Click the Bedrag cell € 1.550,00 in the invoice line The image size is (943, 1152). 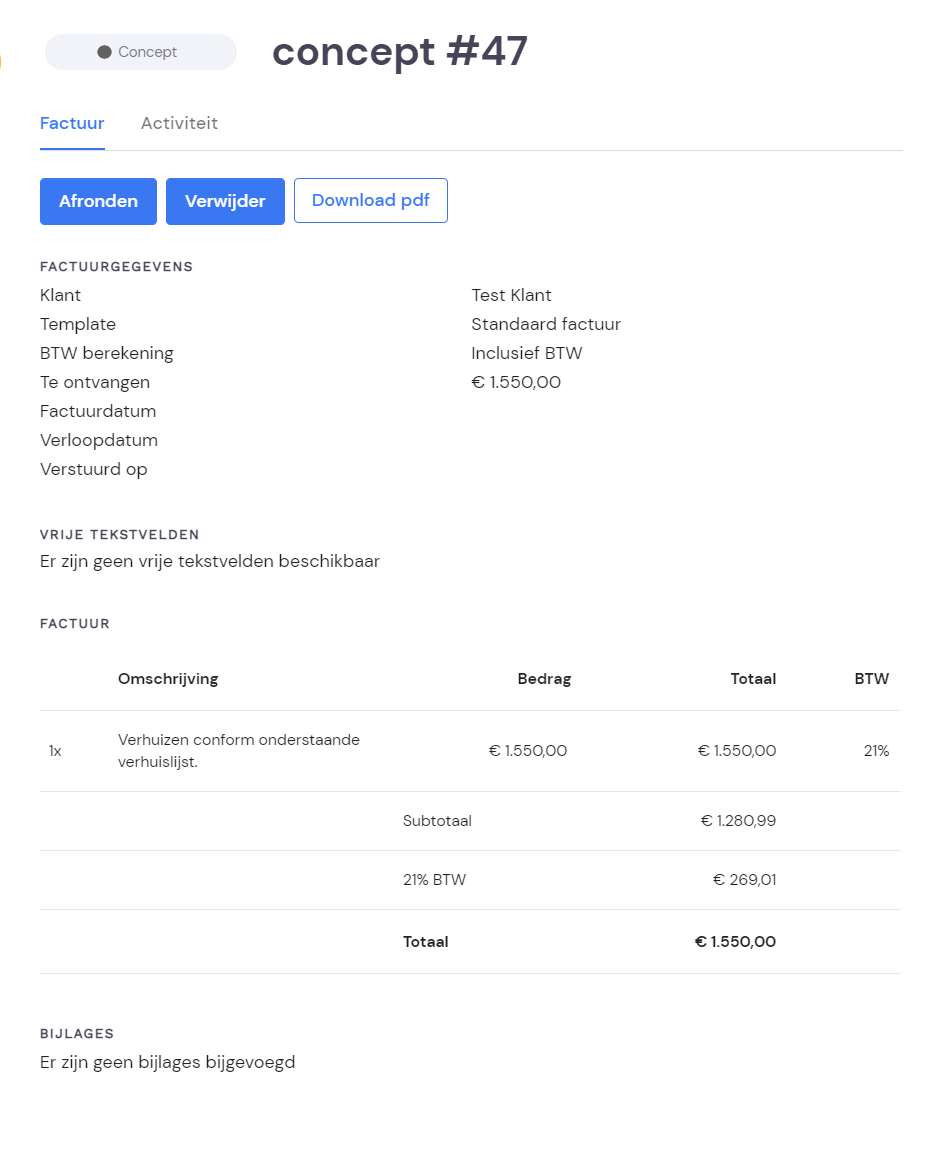pos(528,751)
